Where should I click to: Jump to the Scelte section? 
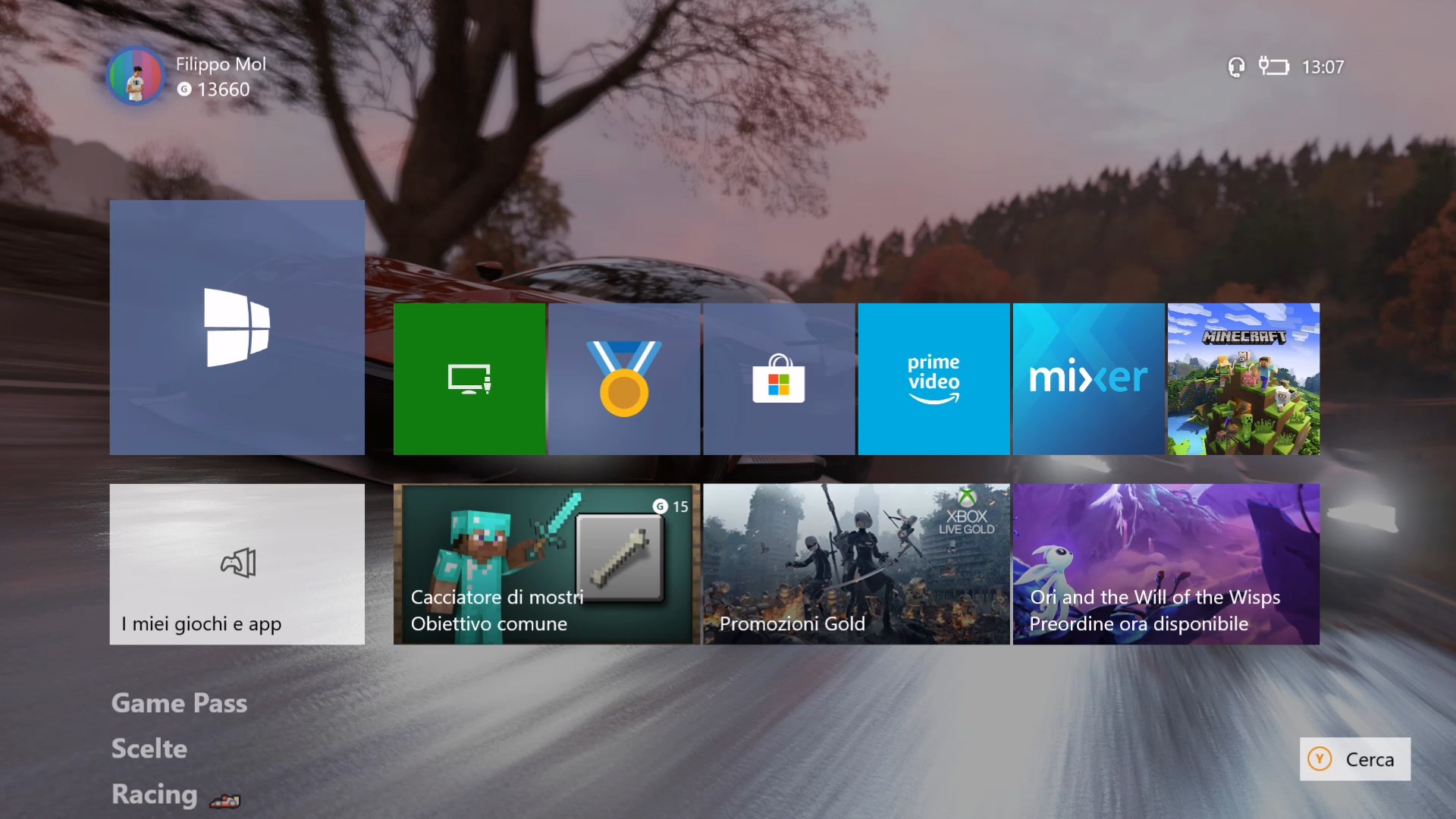click(x=149, y=748)
